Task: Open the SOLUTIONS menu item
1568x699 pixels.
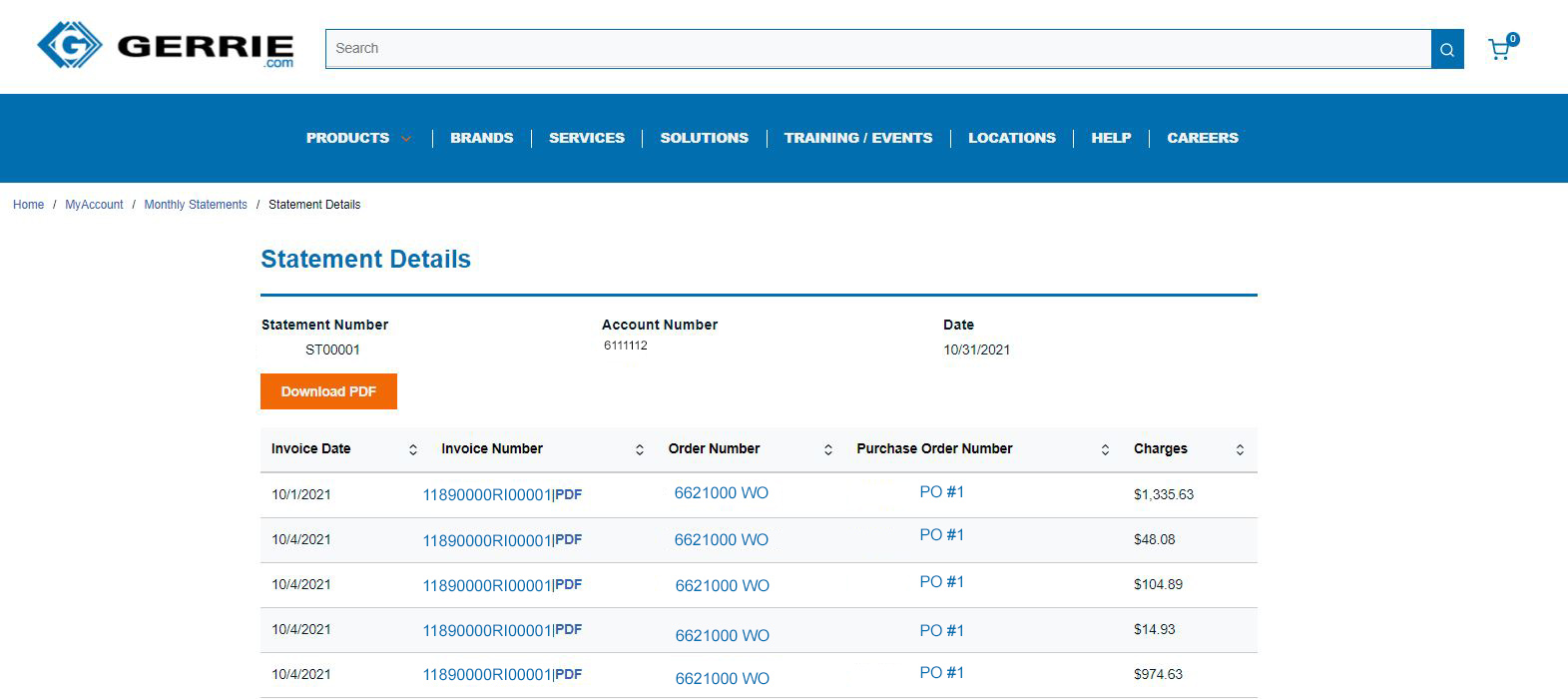Action: click(x=705, y=138)
